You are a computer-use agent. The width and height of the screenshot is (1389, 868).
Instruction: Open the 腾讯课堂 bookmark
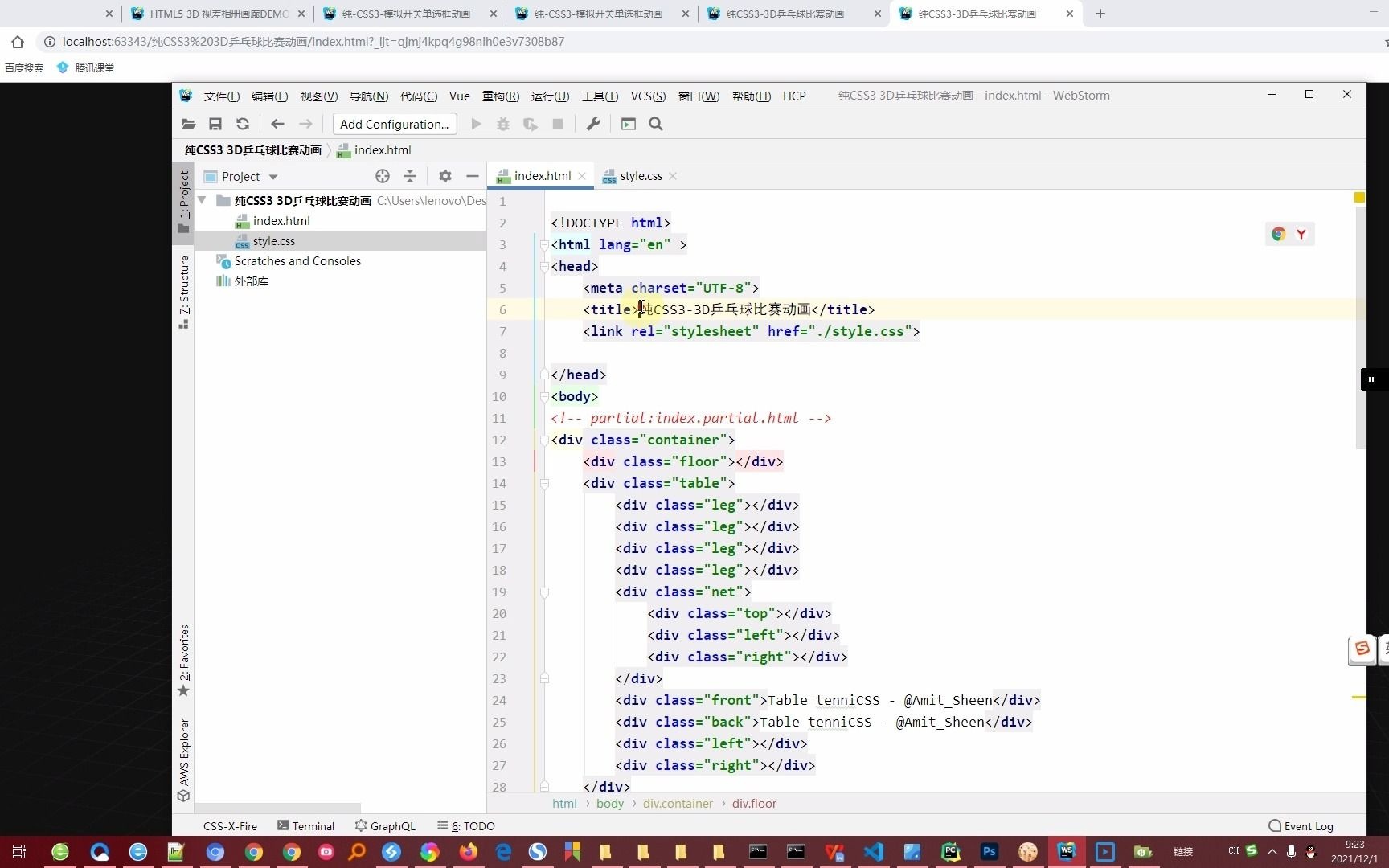click(87, 68)
